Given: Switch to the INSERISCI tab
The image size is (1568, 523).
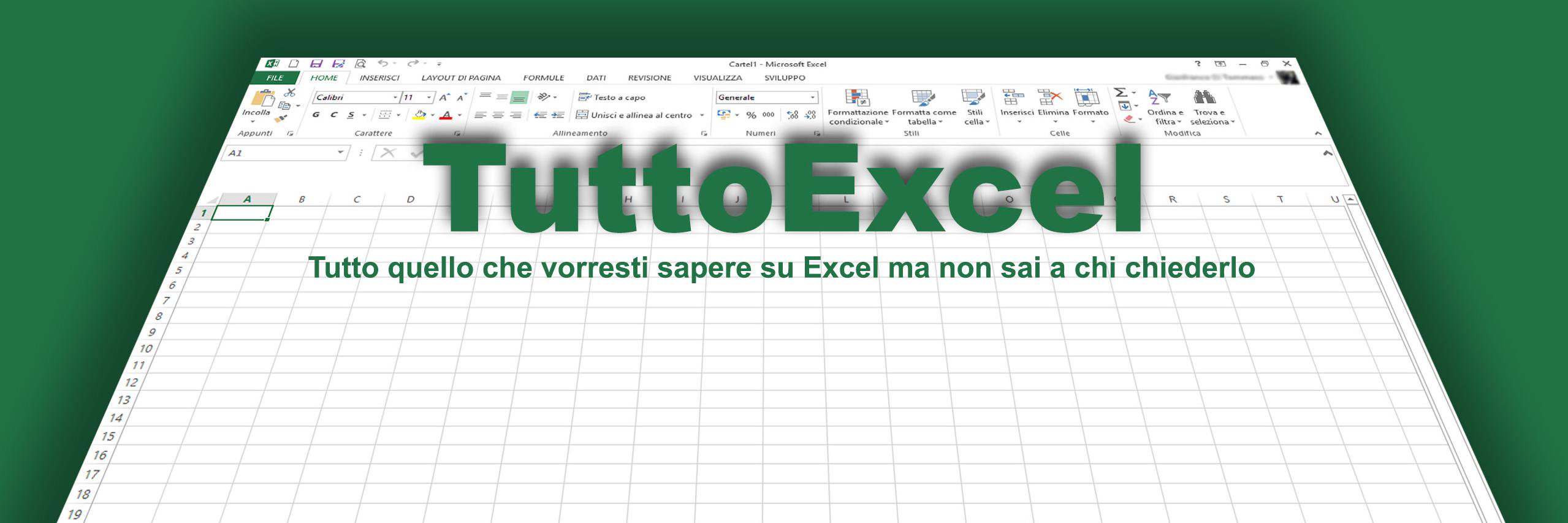Looking at the screenshot, I should click(x=379, y=78).
